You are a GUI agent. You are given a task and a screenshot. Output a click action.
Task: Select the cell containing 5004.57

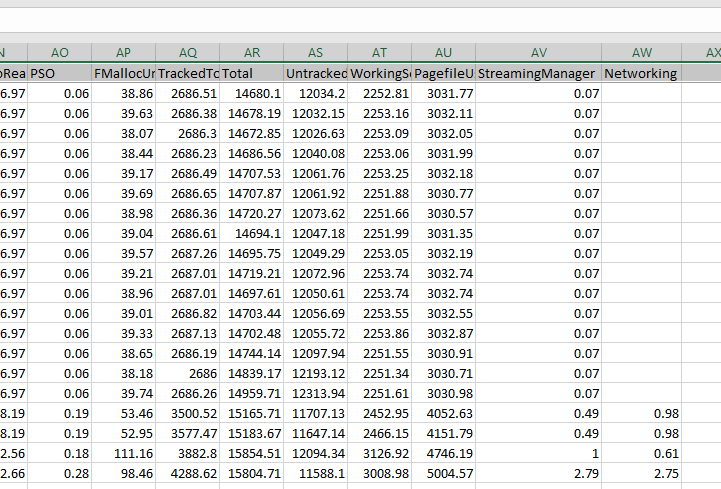(443, 473)
